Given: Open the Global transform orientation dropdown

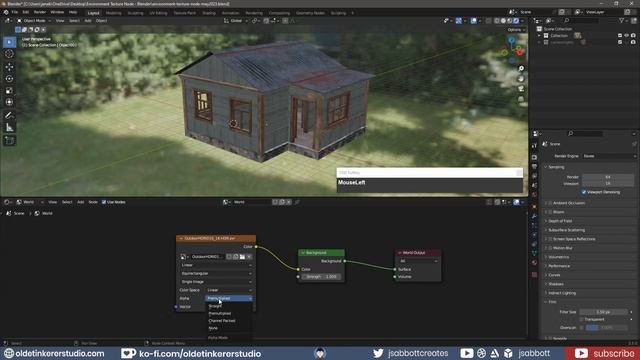Looking at the screenshot, I should [x=236, y=20].
